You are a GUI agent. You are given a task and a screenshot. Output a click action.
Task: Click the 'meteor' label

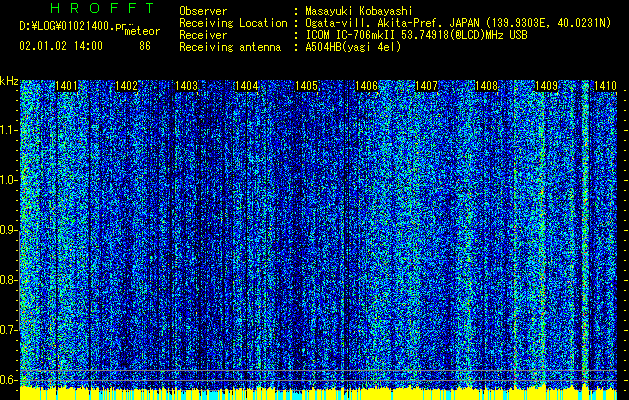point(142,31)
